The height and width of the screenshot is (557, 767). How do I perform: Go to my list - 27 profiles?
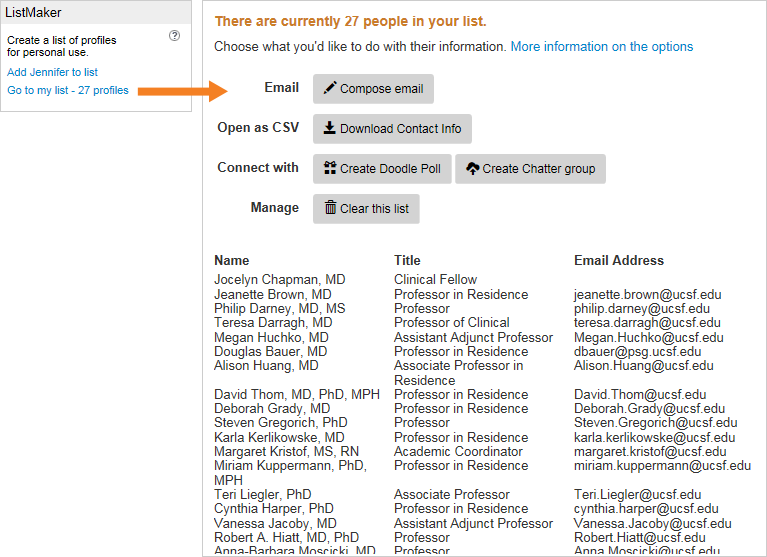68,90
